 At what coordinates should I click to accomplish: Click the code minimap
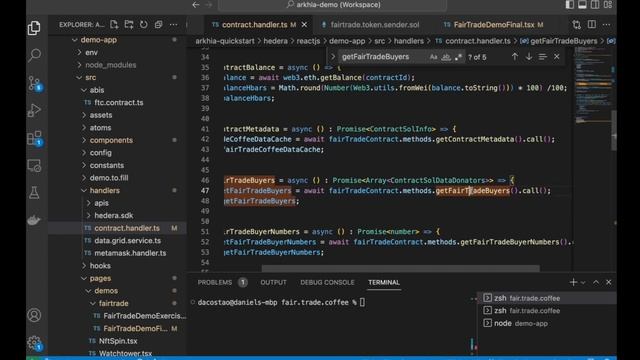593,86
